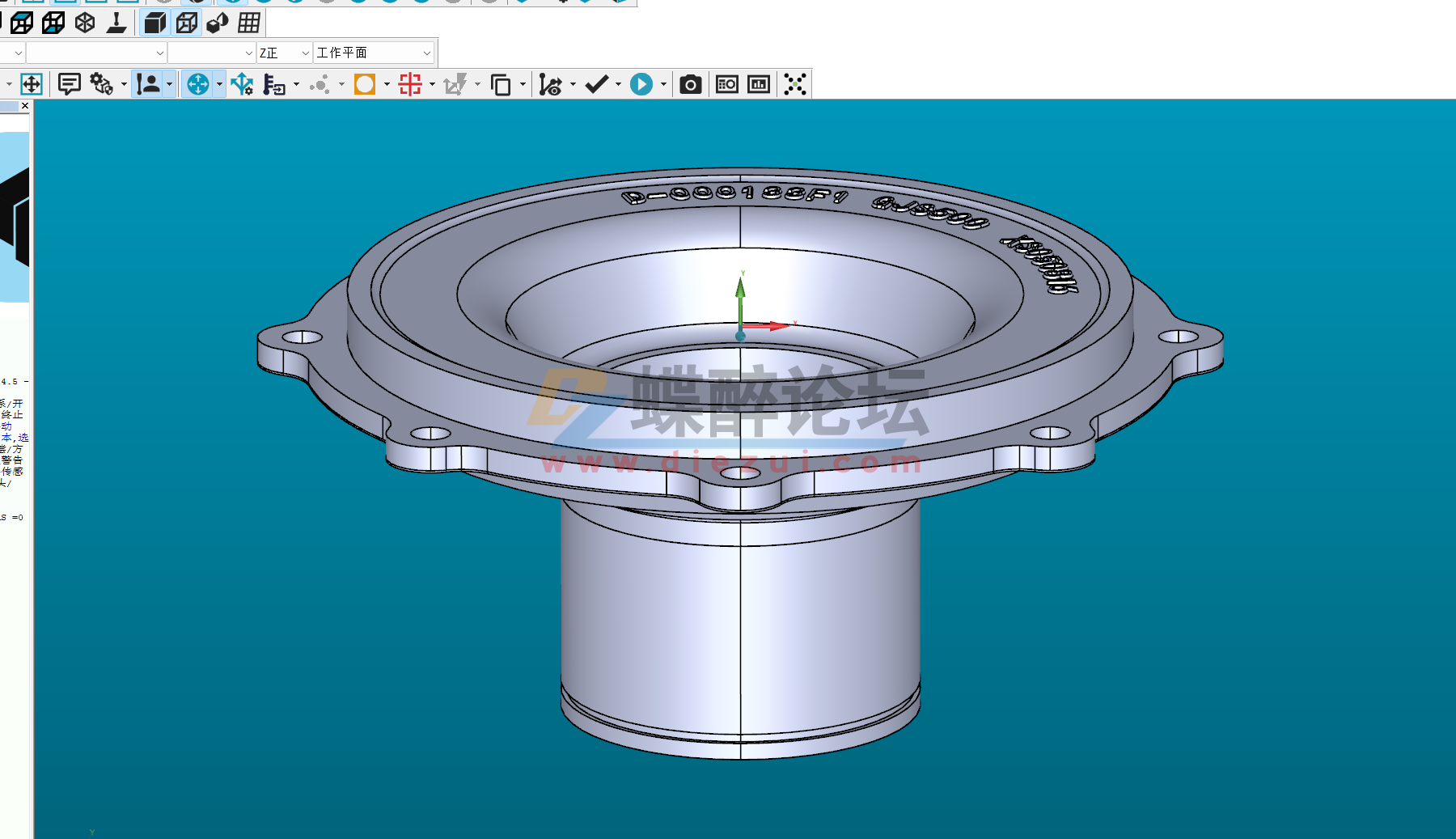Select the copy objects icon
The image size is (1456, 839).
502,83
